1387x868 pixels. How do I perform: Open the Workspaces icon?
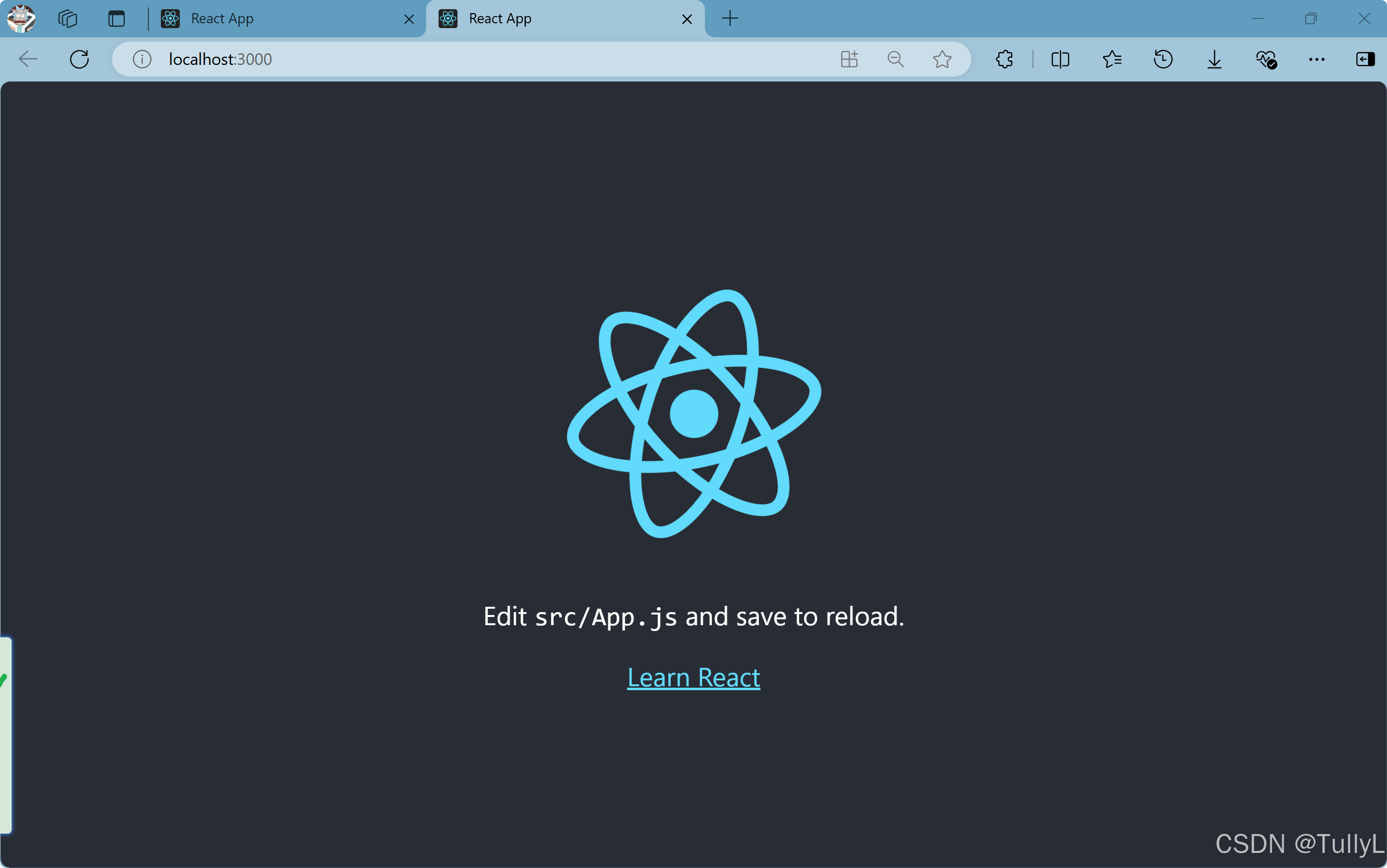pyautogui.click(x=68, y=18)
